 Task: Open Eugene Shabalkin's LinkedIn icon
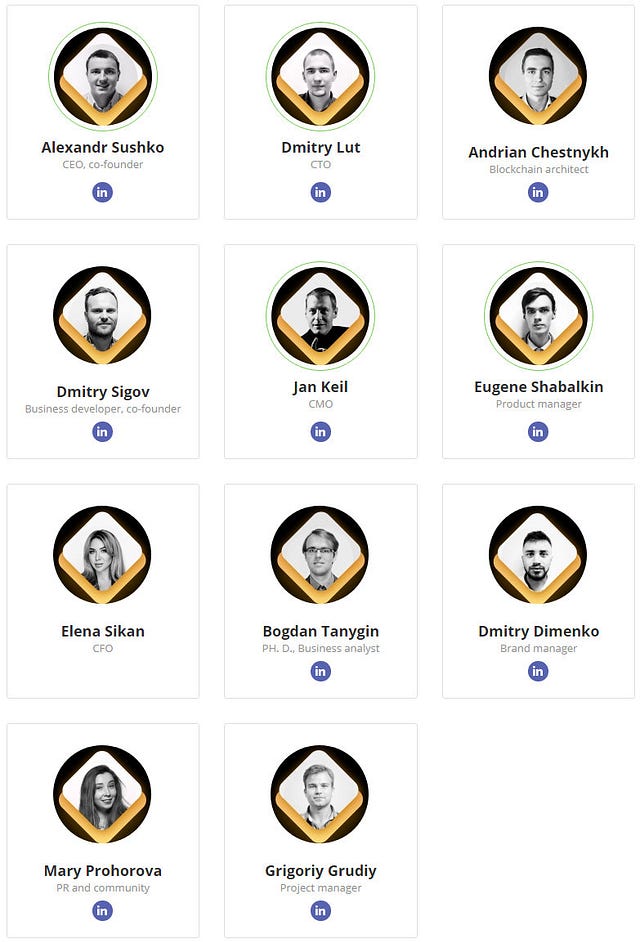tap(538, 431)
